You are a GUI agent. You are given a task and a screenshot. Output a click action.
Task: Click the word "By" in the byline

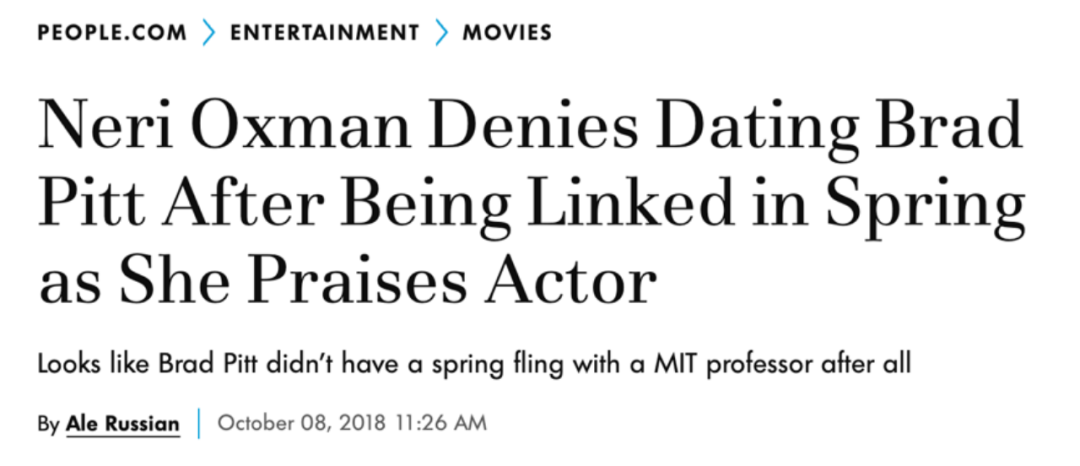48,424
